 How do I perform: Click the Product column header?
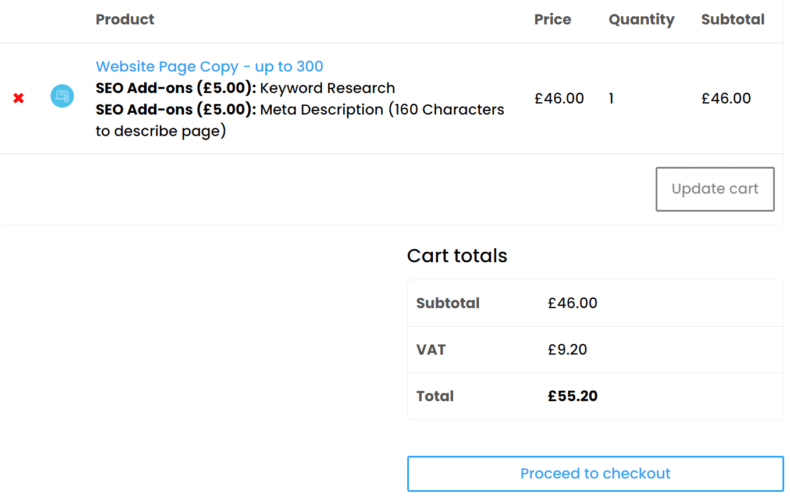click(x=125, y=19)
